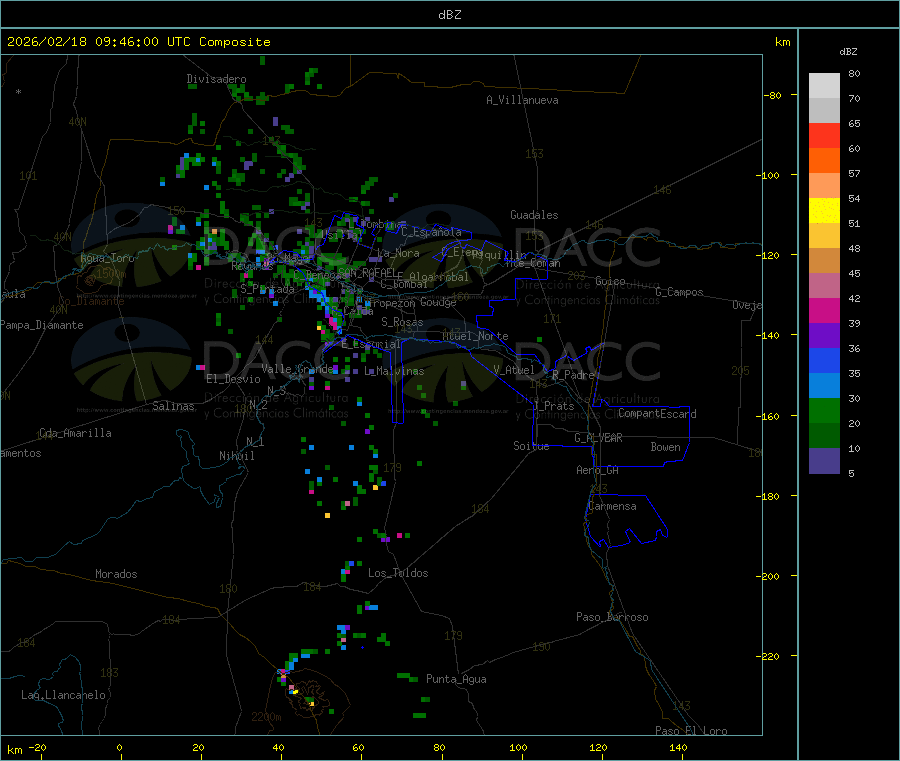This screenshot has width=900, height=761.
Task: Select the orange 60 dBZ legend swatch
Action: coord(824,161)
